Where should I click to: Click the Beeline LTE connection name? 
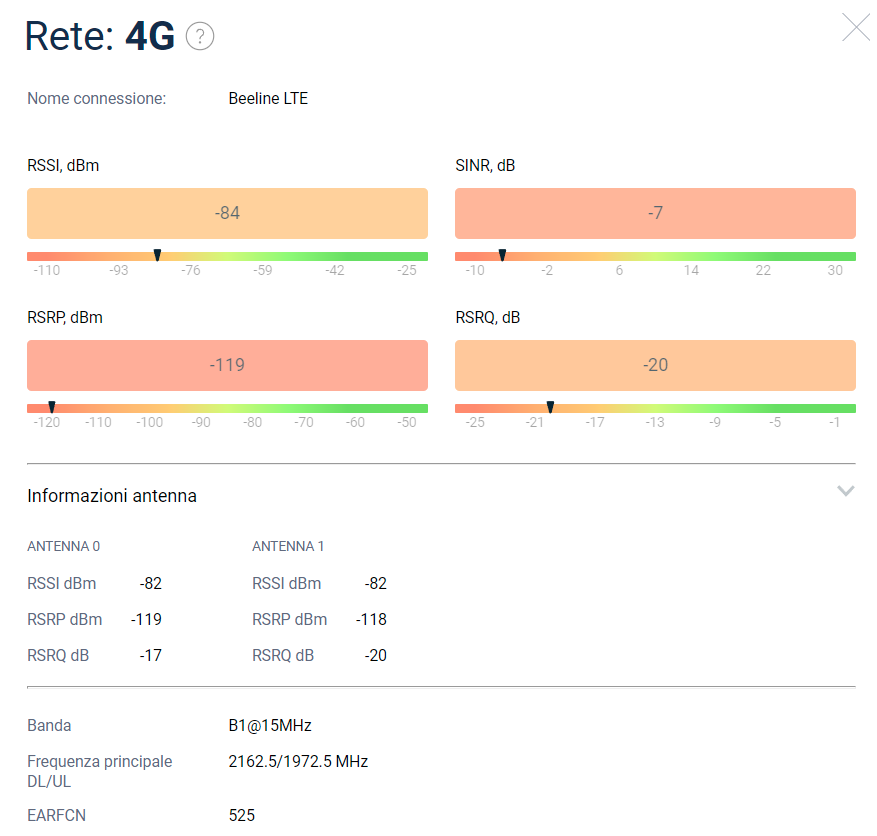(268, 99)
